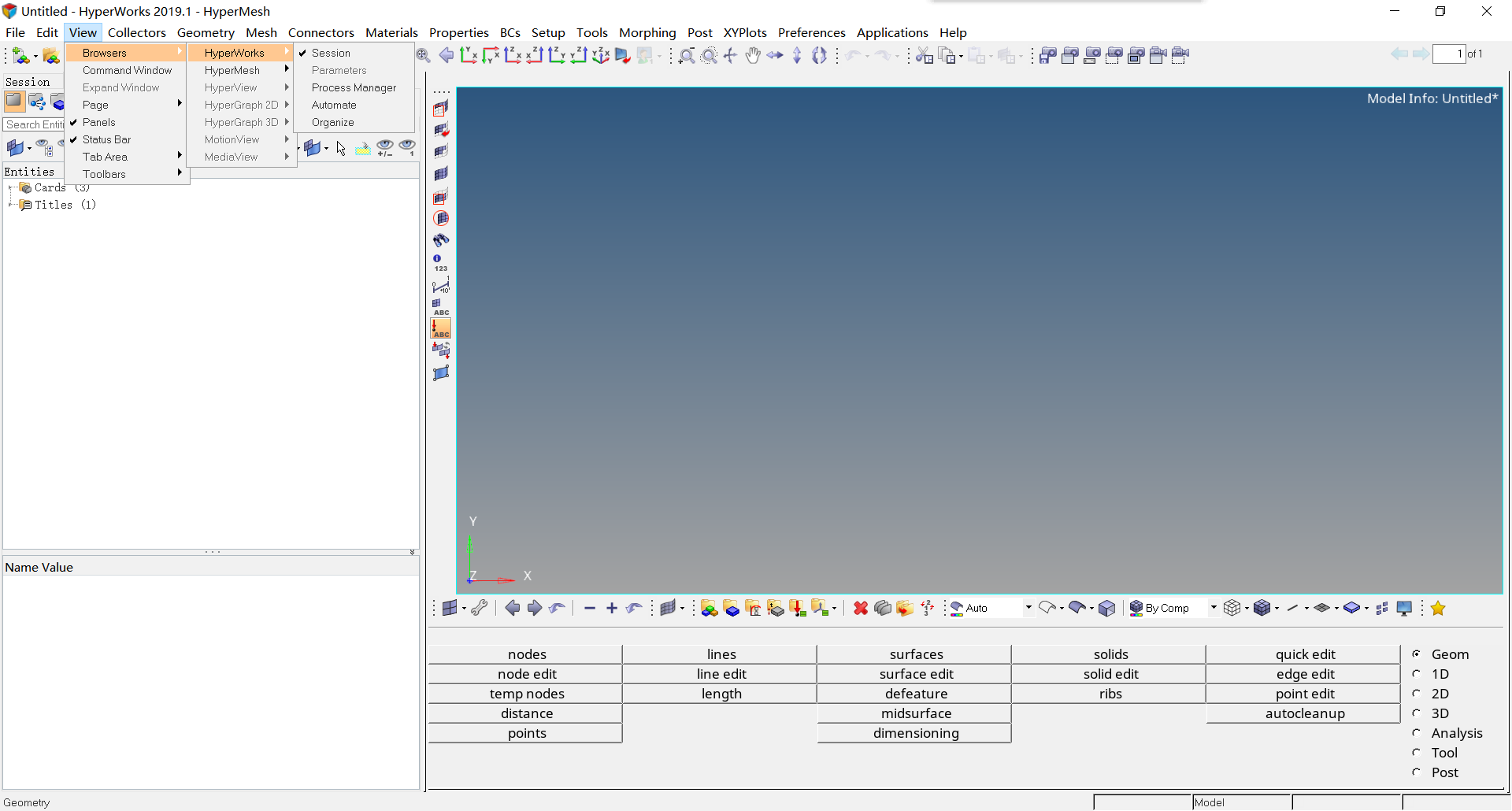This screenshot has height=811, width=1512.
Task: Open the Toolbars submenu
Action: pos(127,174)
